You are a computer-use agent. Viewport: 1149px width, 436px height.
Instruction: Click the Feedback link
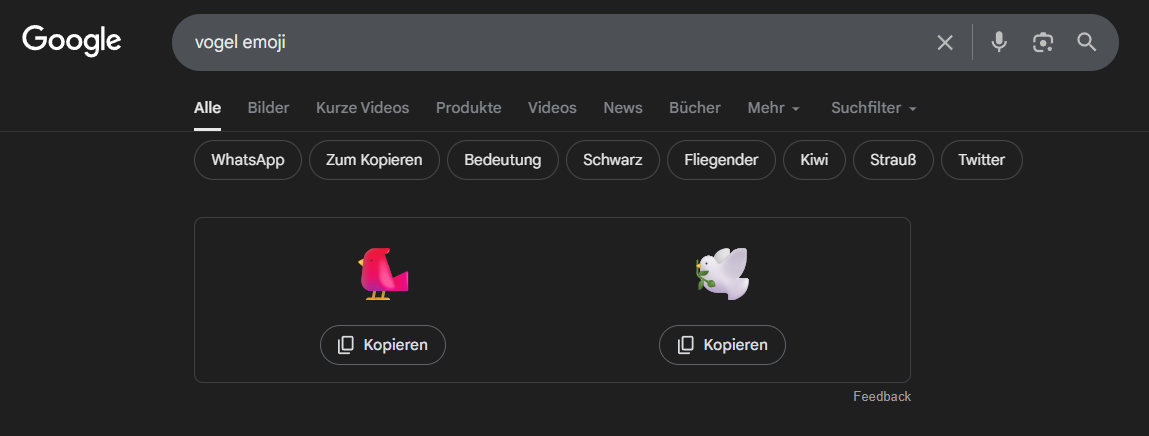881,397
